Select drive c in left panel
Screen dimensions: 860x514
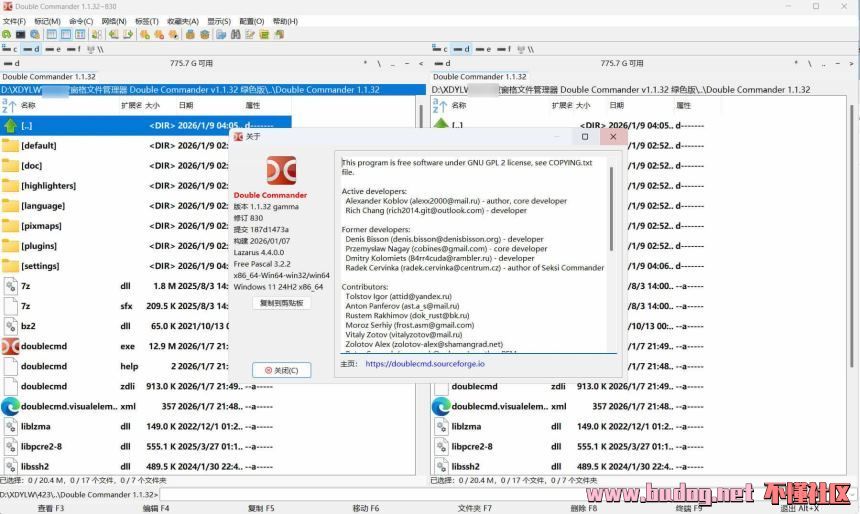(10, 49)
